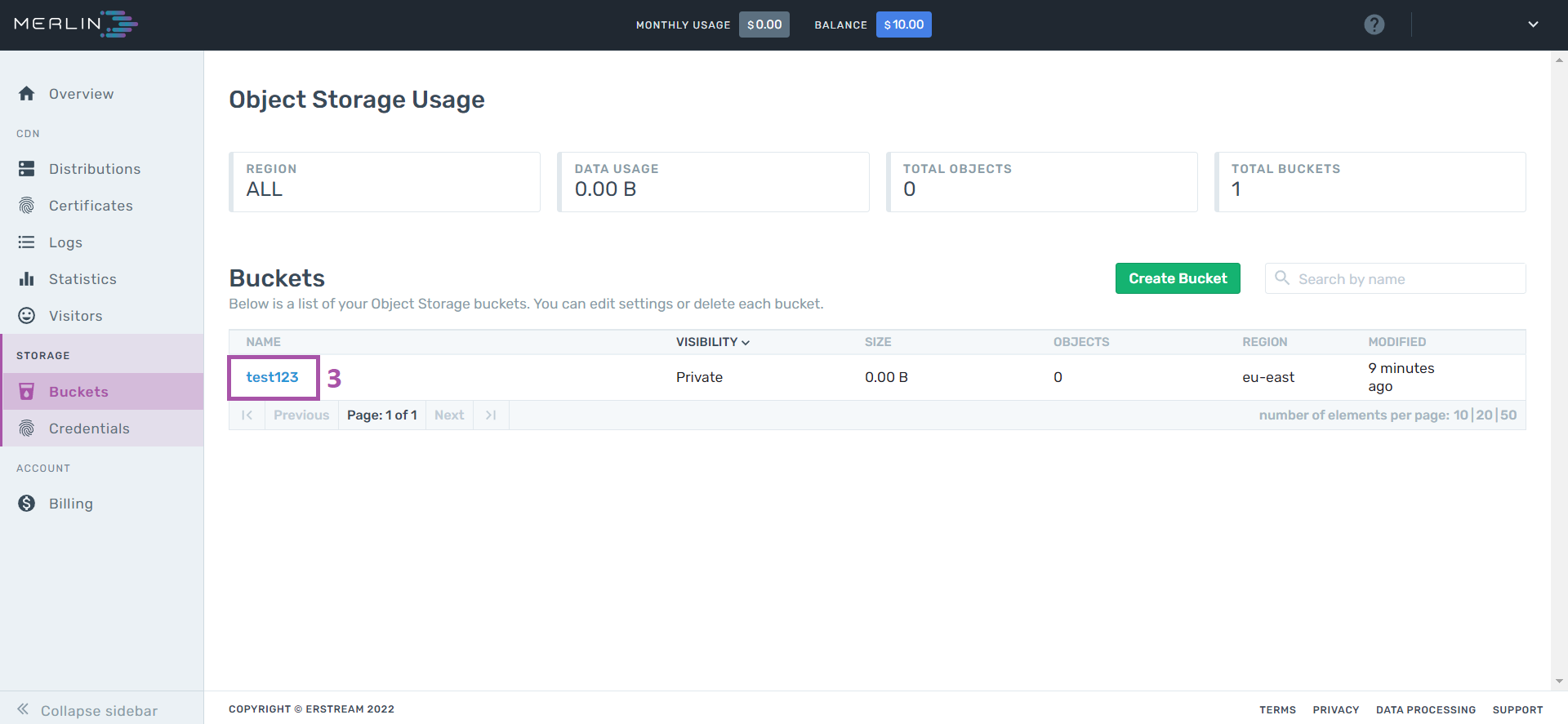The image size is (1568, 724).
Task: Click the Credentials fingerprint icon
Action: point(27,429)
